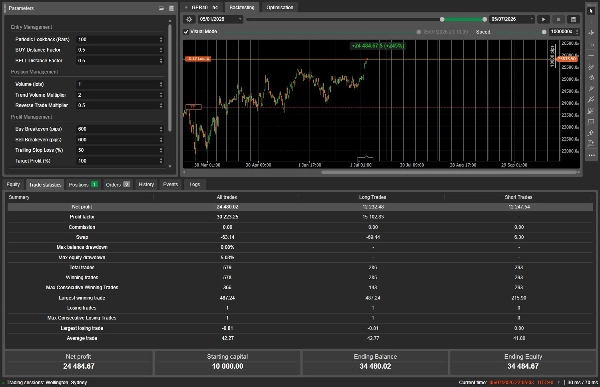Click the Long Trades column header
600x387 pixels.
click(x=372, y=198)
